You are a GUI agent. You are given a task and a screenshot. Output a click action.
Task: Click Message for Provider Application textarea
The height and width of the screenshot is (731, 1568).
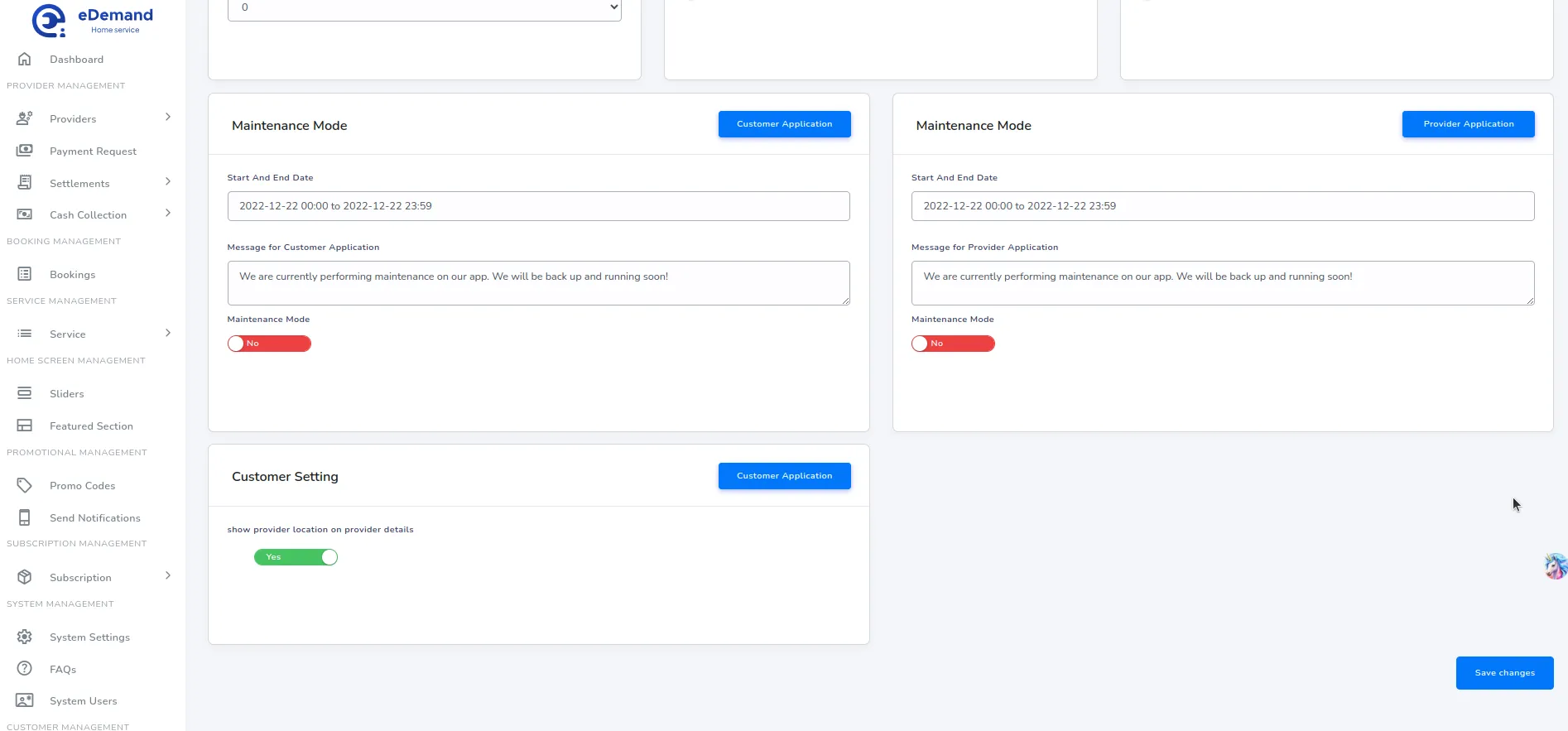click(x=1222, y=283)
